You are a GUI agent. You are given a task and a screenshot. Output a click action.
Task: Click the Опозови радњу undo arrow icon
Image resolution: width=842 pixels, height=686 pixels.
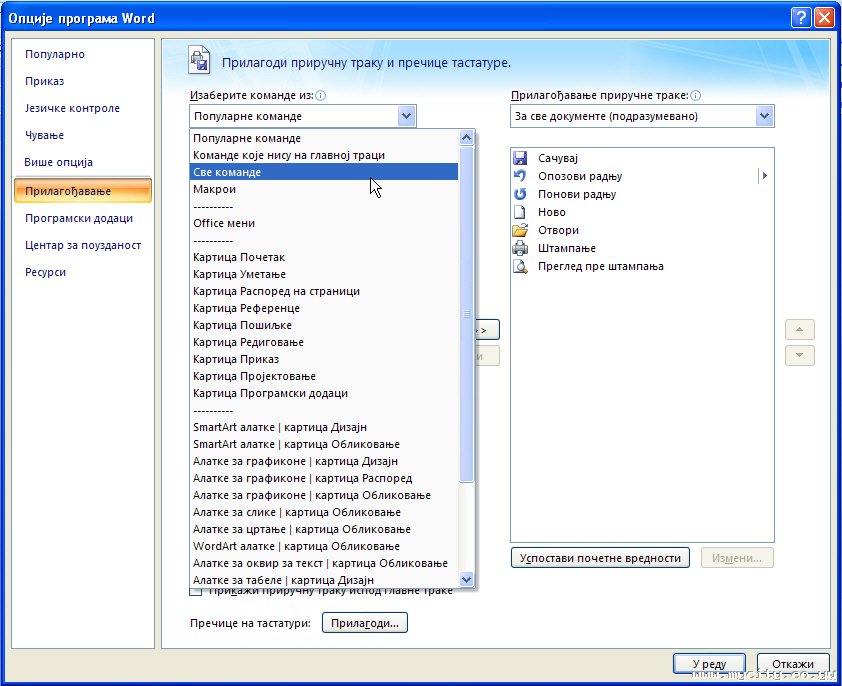(x=520, y=176)
